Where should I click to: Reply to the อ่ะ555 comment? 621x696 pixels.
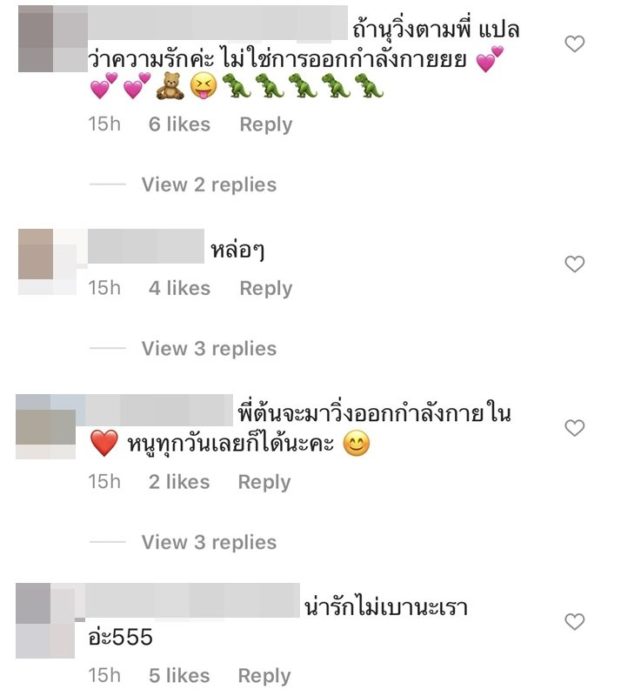(265, 676)
